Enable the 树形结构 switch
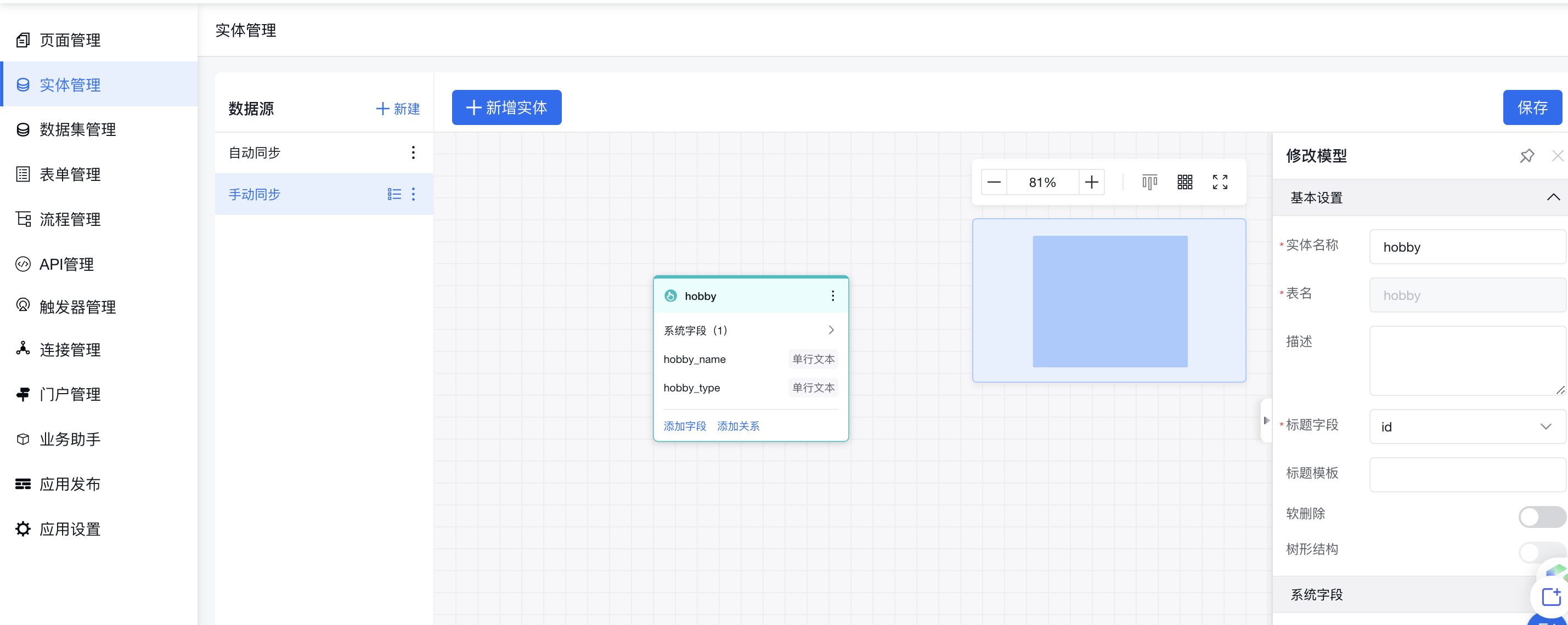The width and height of the screenshot is (1568, 625). [1542, 553]
